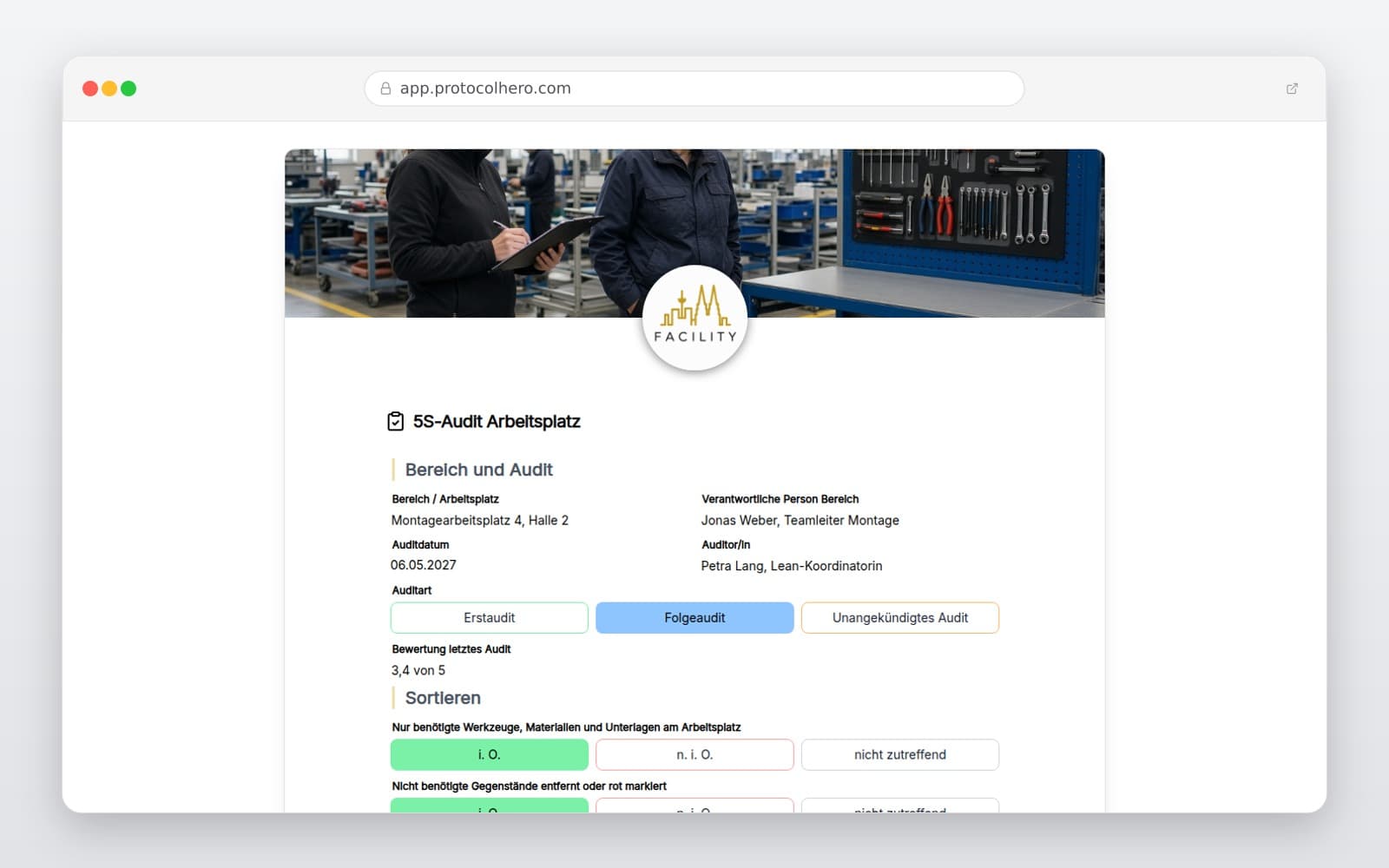Mark 'Nur benötigte Werkzeuge' as nicht zutreffend
The width and height of the screenshot is (1389, 868).
coord(900,755)
